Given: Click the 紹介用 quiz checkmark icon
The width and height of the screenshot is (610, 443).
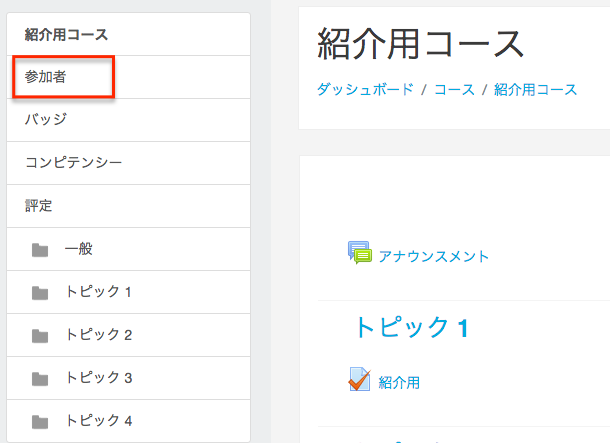Looking at the screenshot, I should 359,381.
